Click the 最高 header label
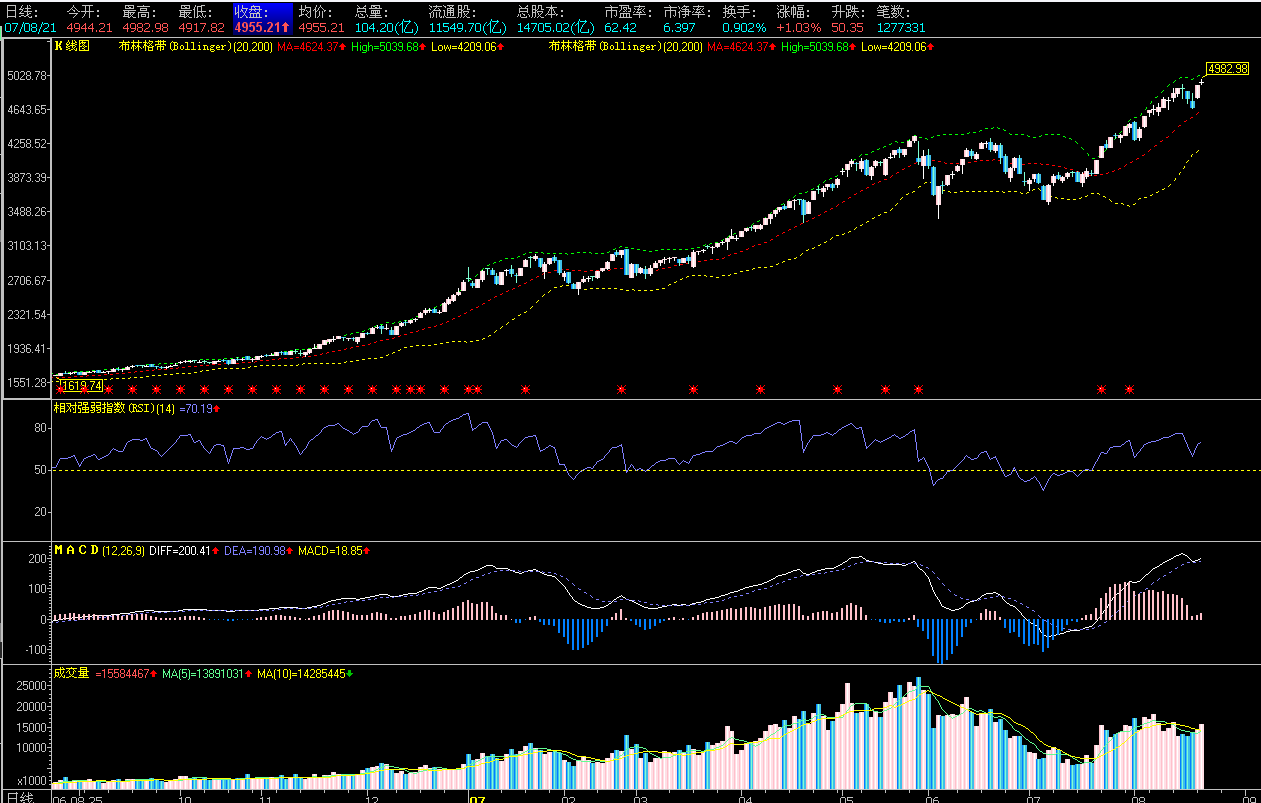This screenshot has width=1261, height=803. tap(141, 12)
